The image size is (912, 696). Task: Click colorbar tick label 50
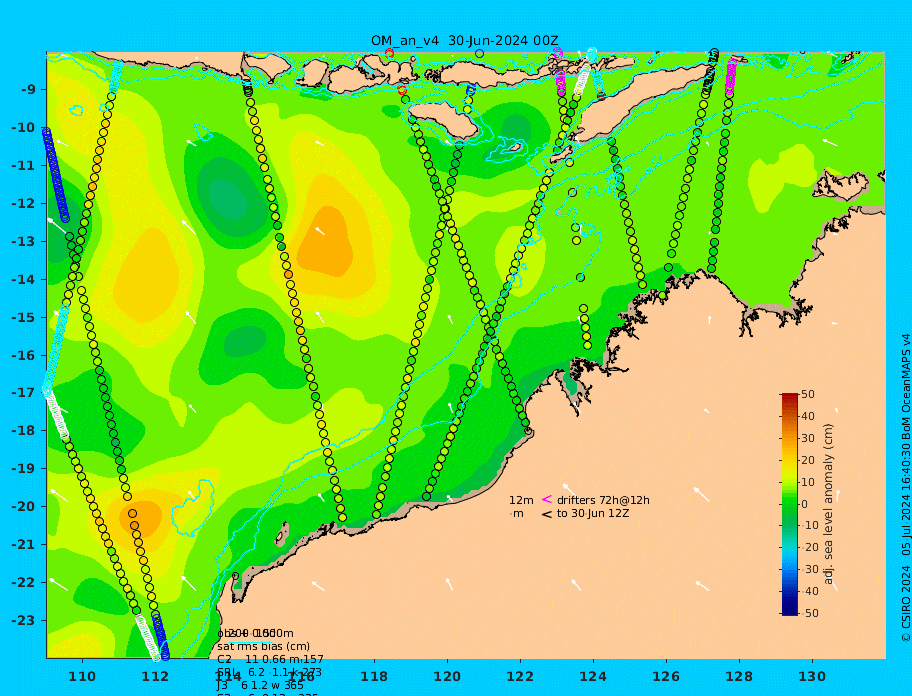[807, 394]
